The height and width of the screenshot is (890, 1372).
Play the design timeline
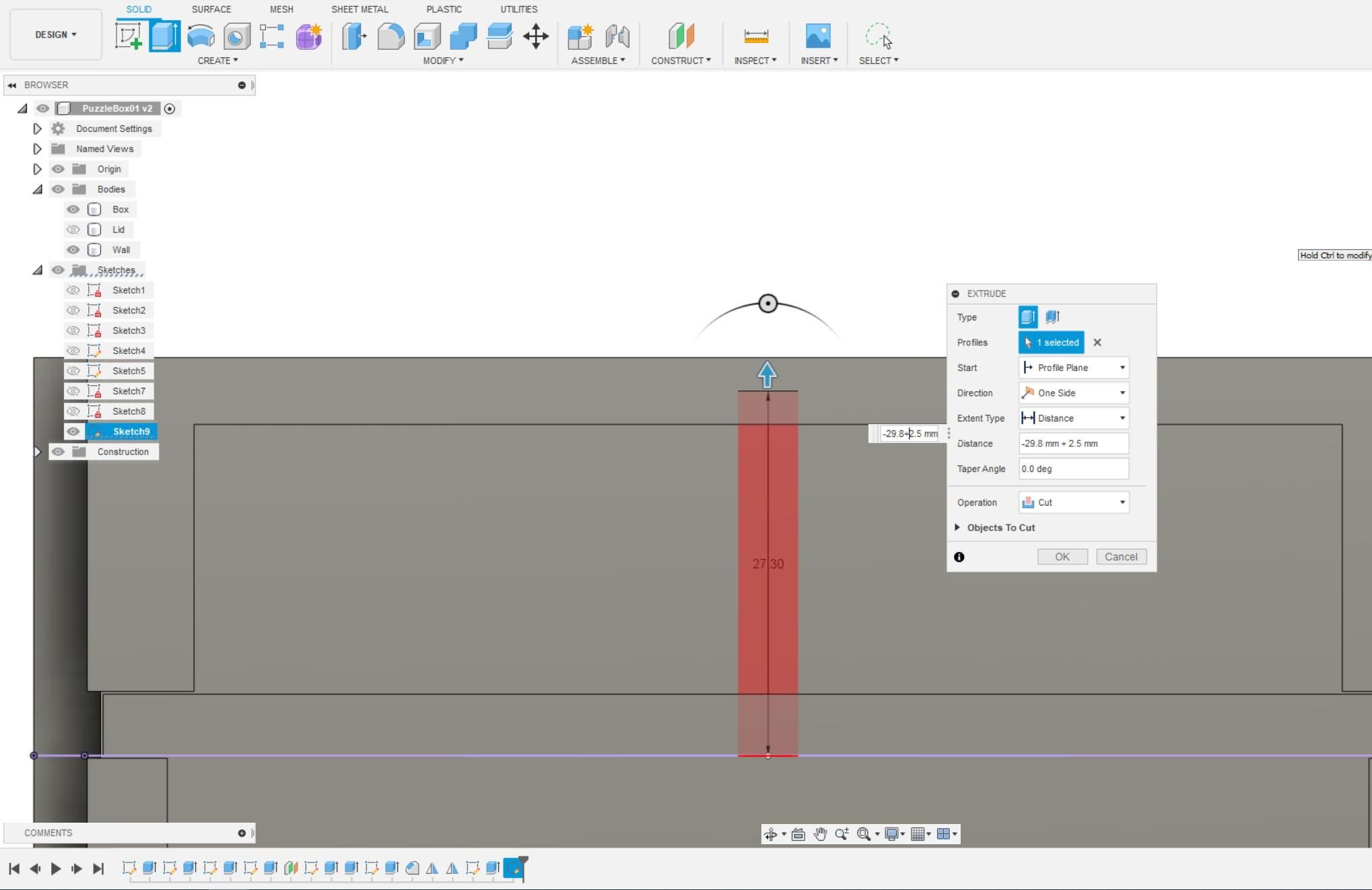[x=56, y=868]
